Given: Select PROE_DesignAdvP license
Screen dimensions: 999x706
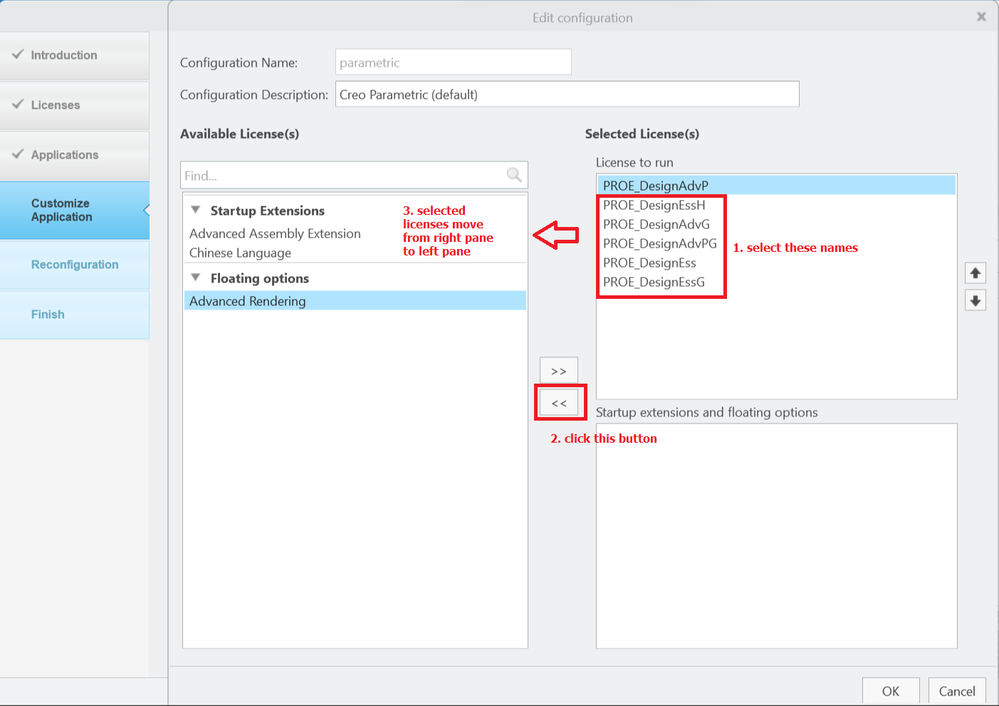Looking at the screenshot, I should click(776, 185).
